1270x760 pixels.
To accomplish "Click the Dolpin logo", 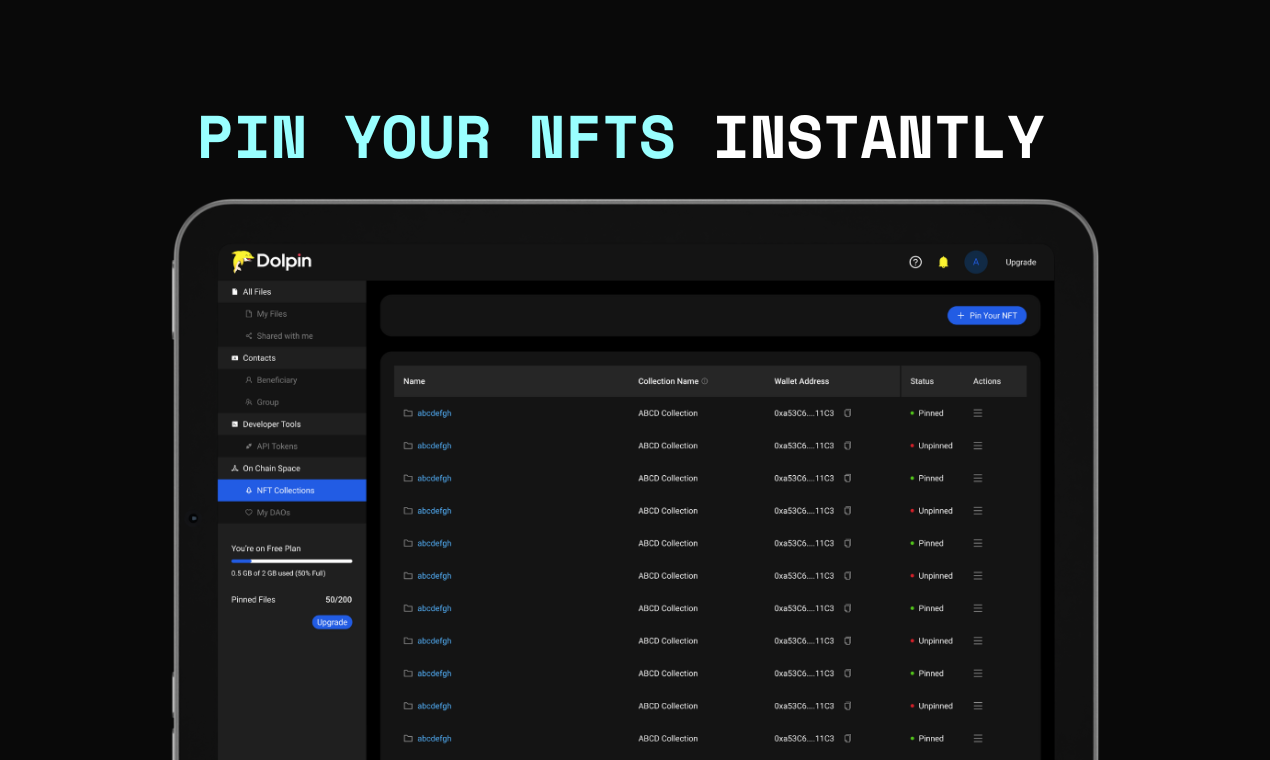I will coord(272,261).
